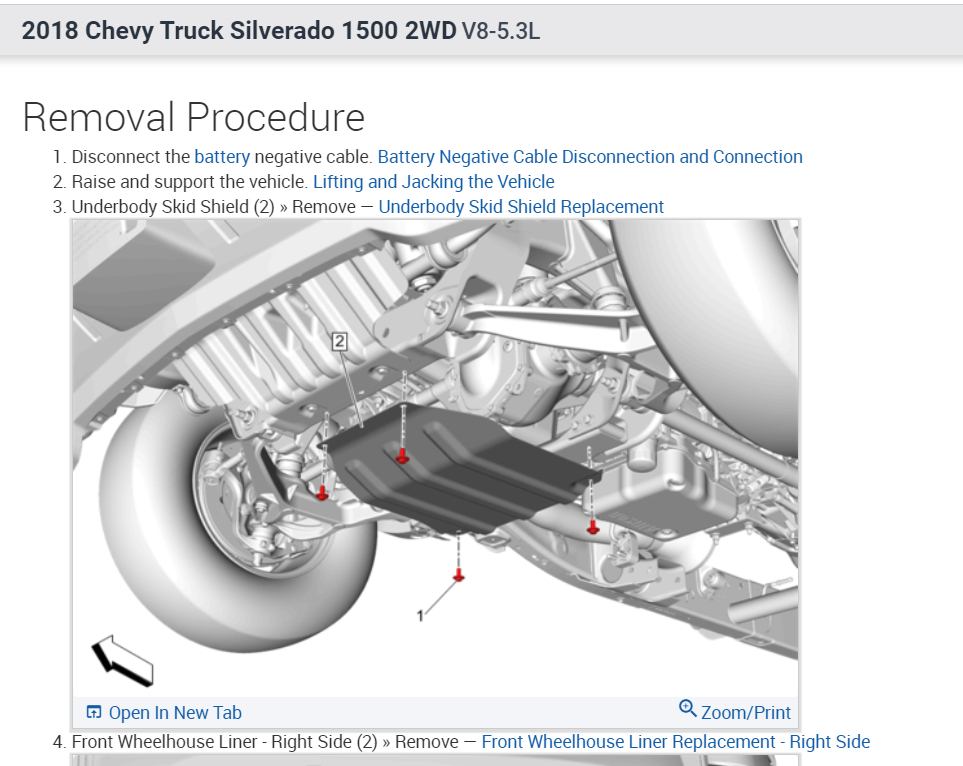Open the 'battery' link in step 1
Image resolution: width=963 pixels, height=766 pixels.
point(222,157)
